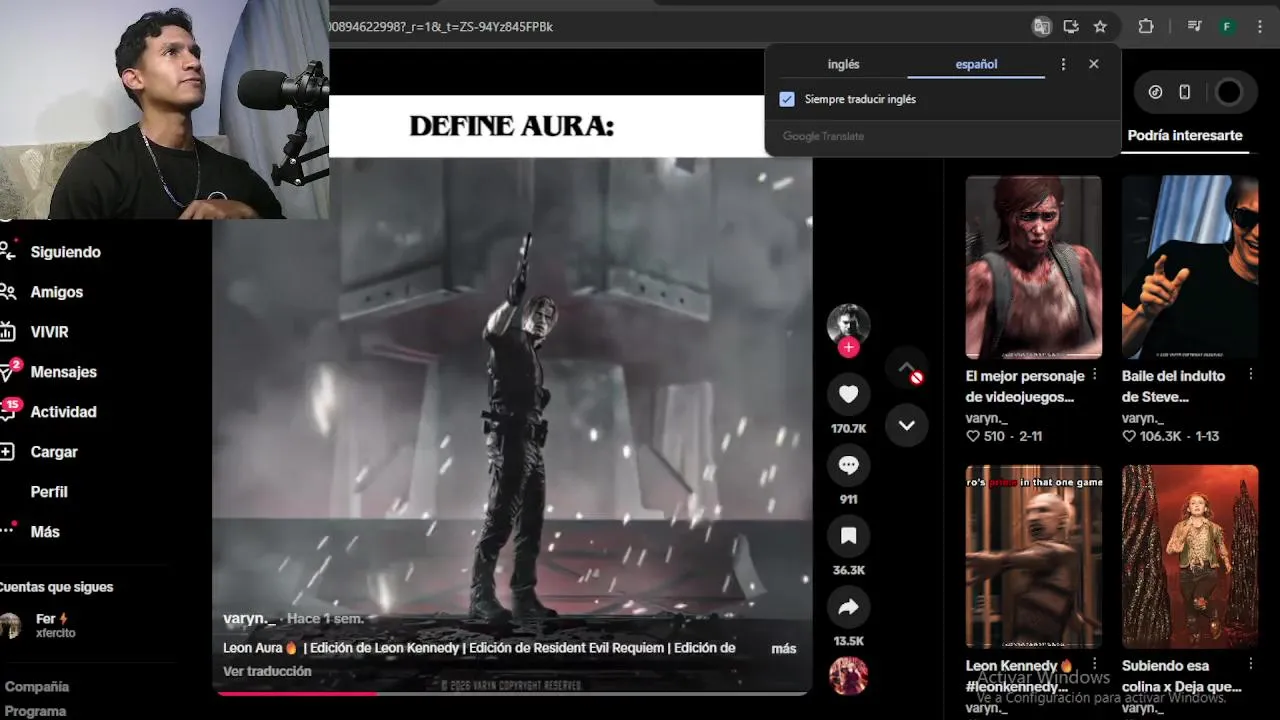Click hashtag Edición de Leon Kennedy in caption

[x=385, y=648]
